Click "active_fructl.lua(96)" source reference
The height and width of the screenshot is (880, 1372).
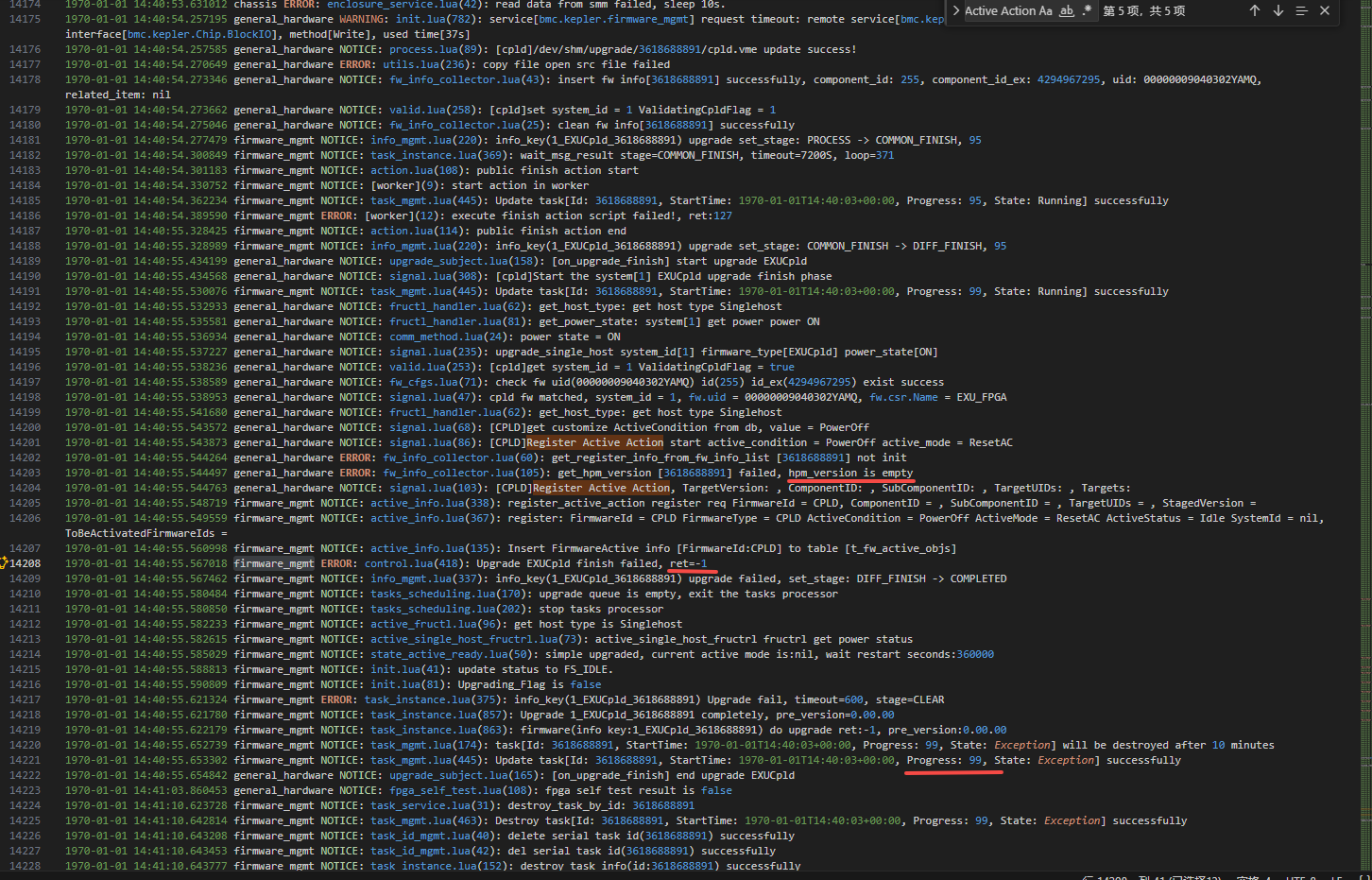436,624
